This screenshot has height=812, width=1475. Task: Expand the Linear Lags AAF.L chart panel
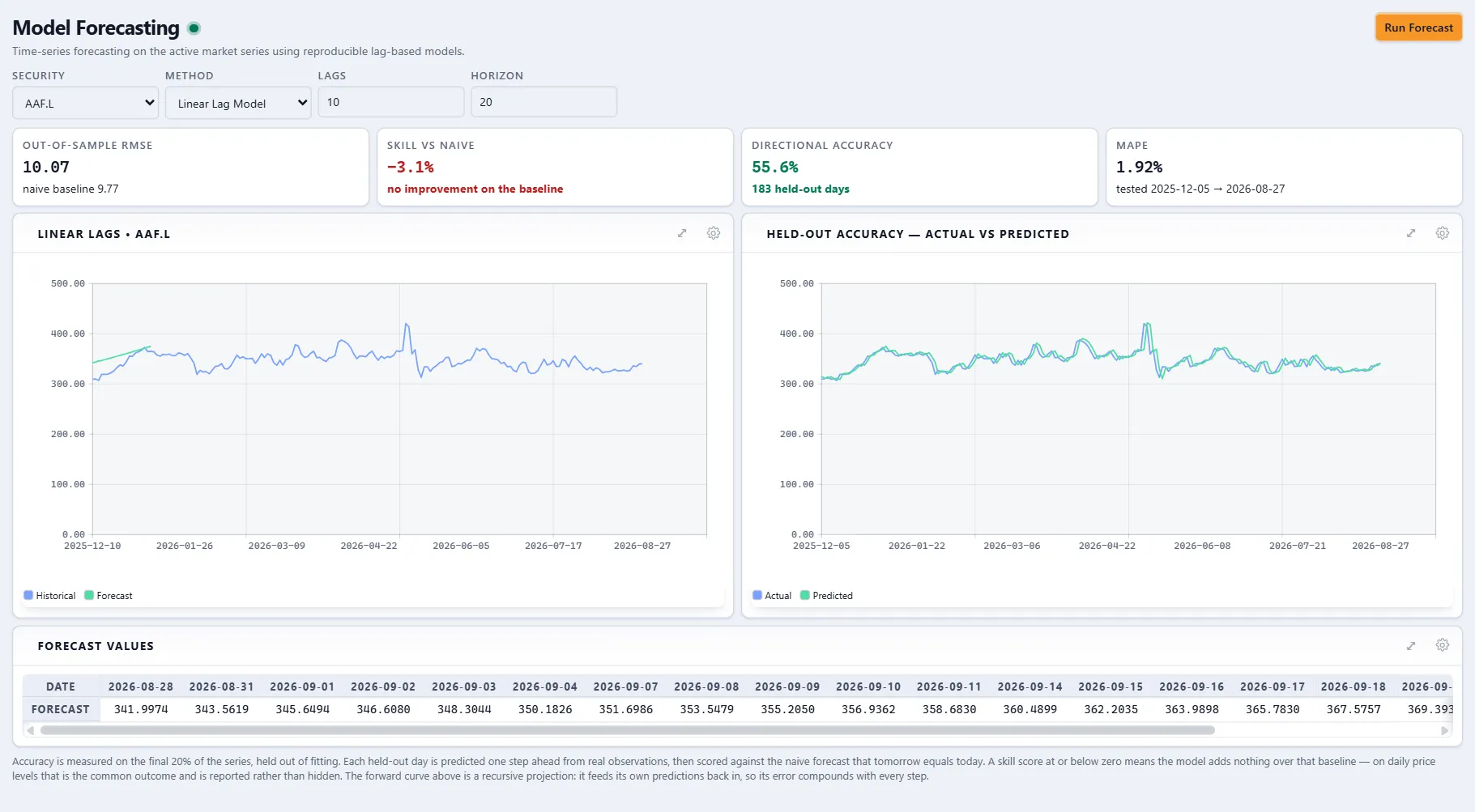tap(682, 233)
